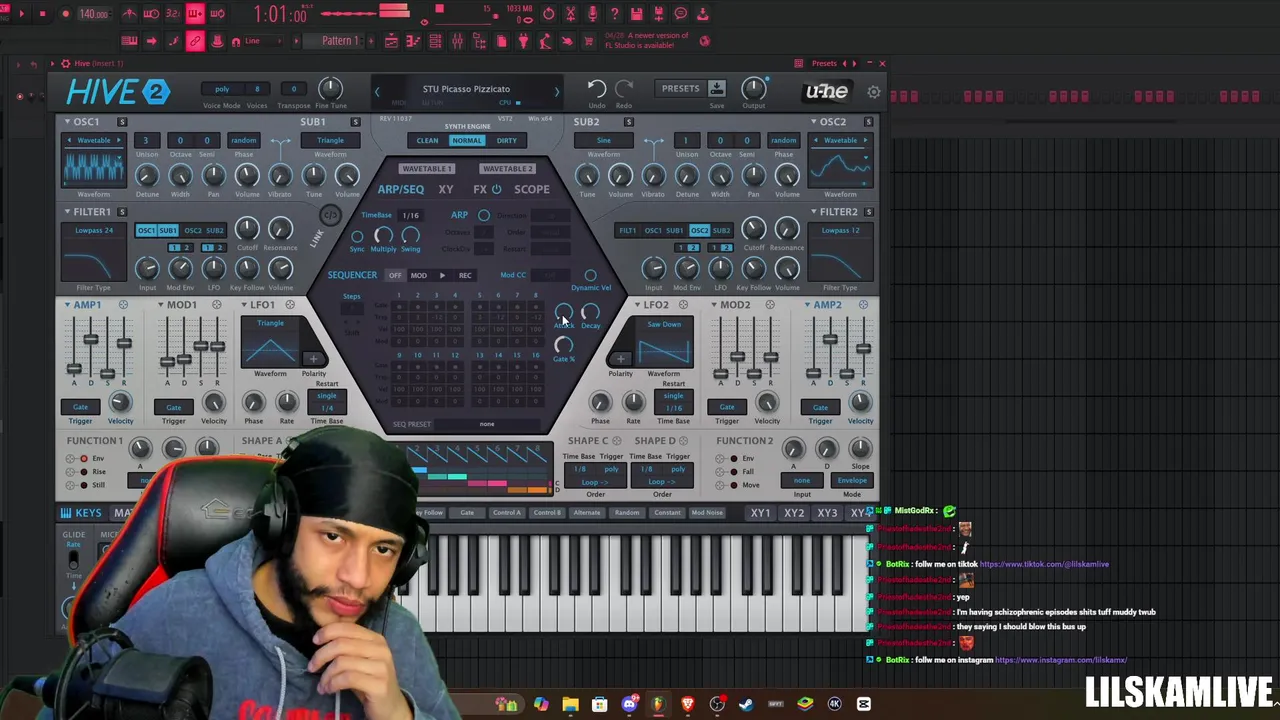Screen dimensions: 1280x720
Task: Open the TikTok link in chat
Action: (1044, 564)
